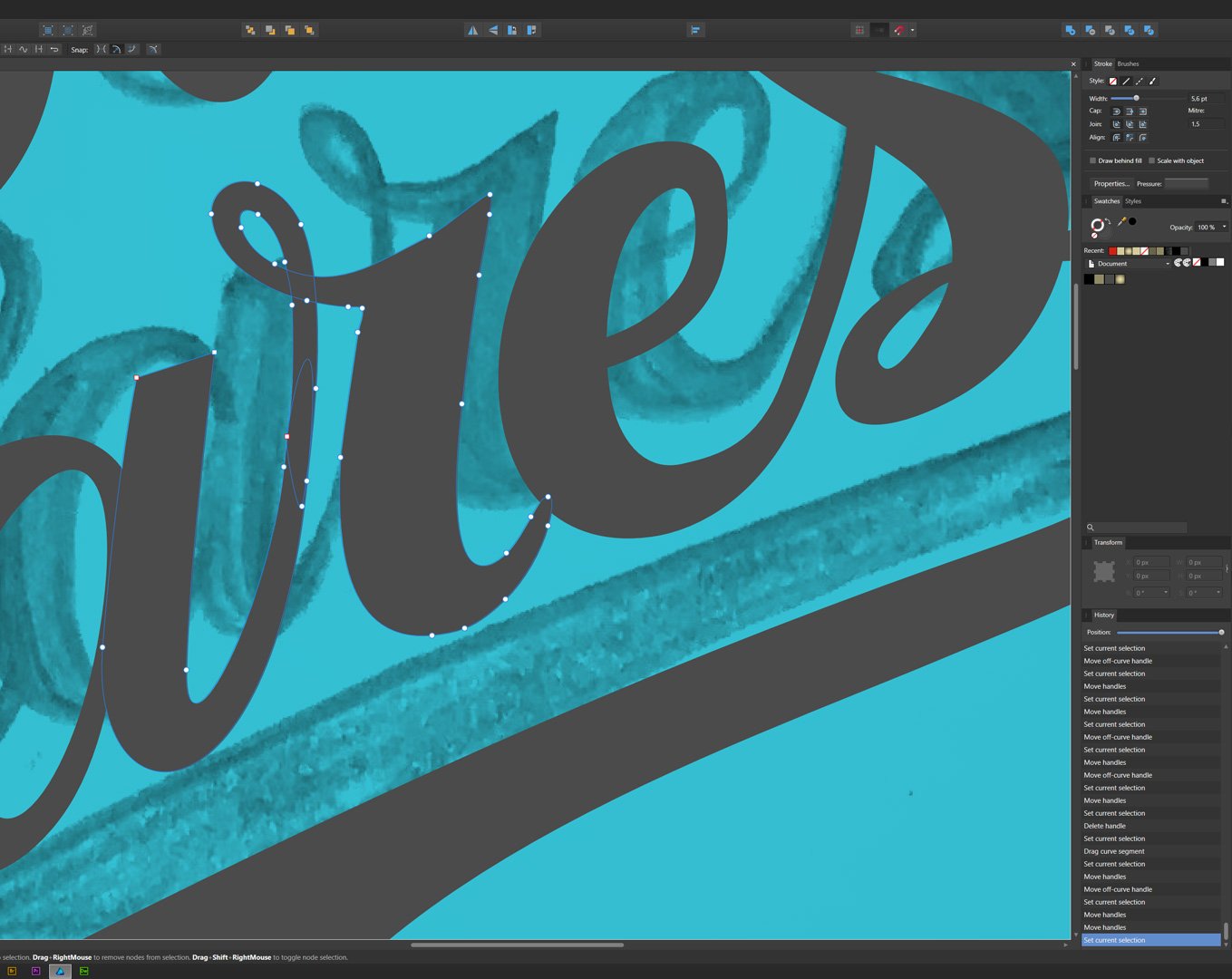Click the stroke Properties... button

click(1111, 183)
